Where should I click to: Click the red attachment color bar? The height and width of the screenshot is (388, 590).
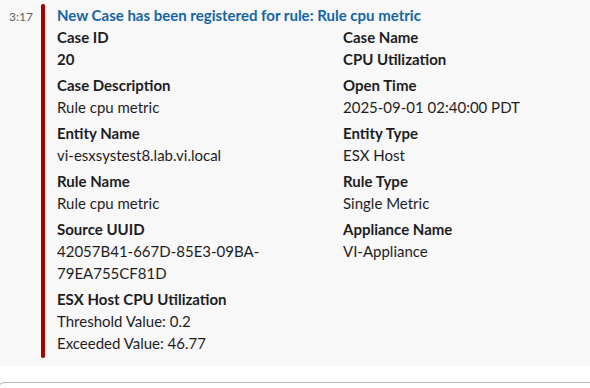(x=43, y=181)
